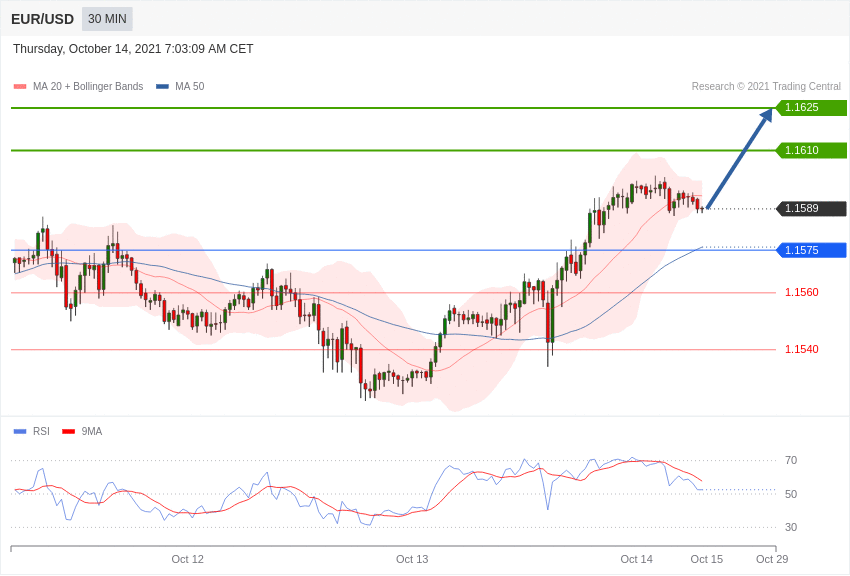This screenshot has height=576, width=850.
Task: Click the Oct 12 date axis label
Action: [x=188, y=559]
